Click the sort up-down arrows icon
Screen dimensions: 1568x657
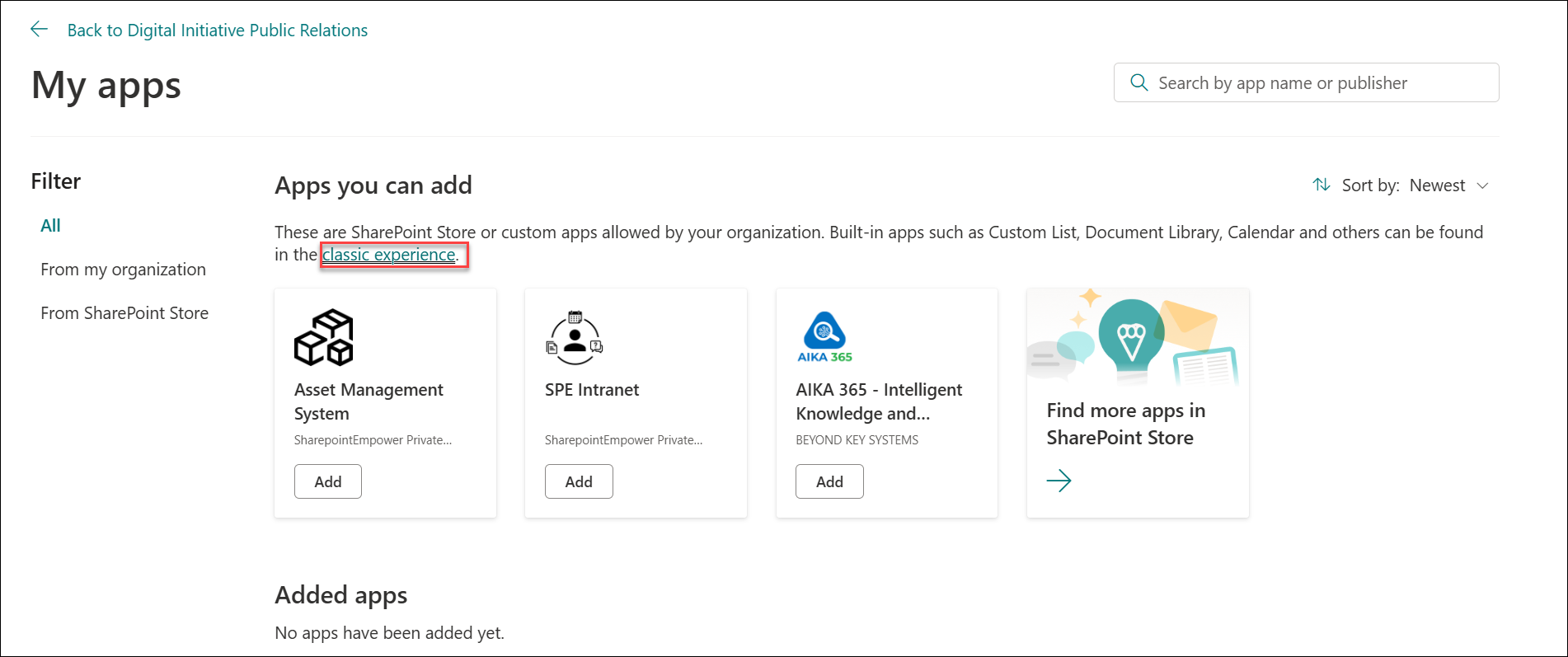pyautogui.click(x=1321, y=185)
